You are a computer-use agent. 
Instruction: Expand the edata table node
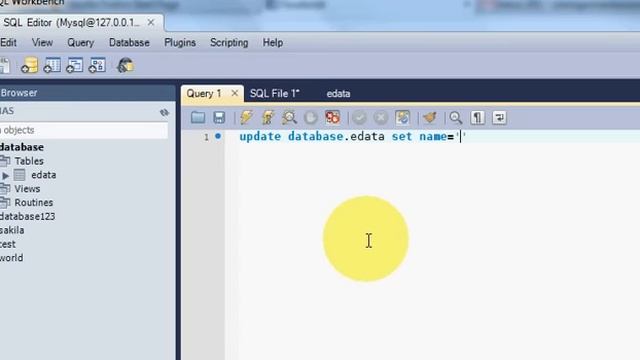pyautogui.click(x=5, y=176)
